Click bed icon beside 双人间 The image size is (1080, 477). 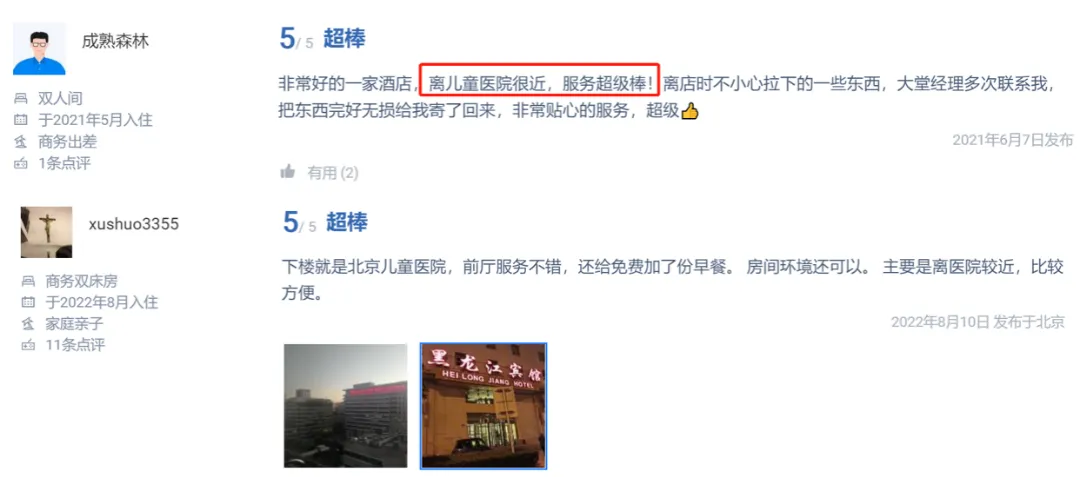(x=21, y=99)
